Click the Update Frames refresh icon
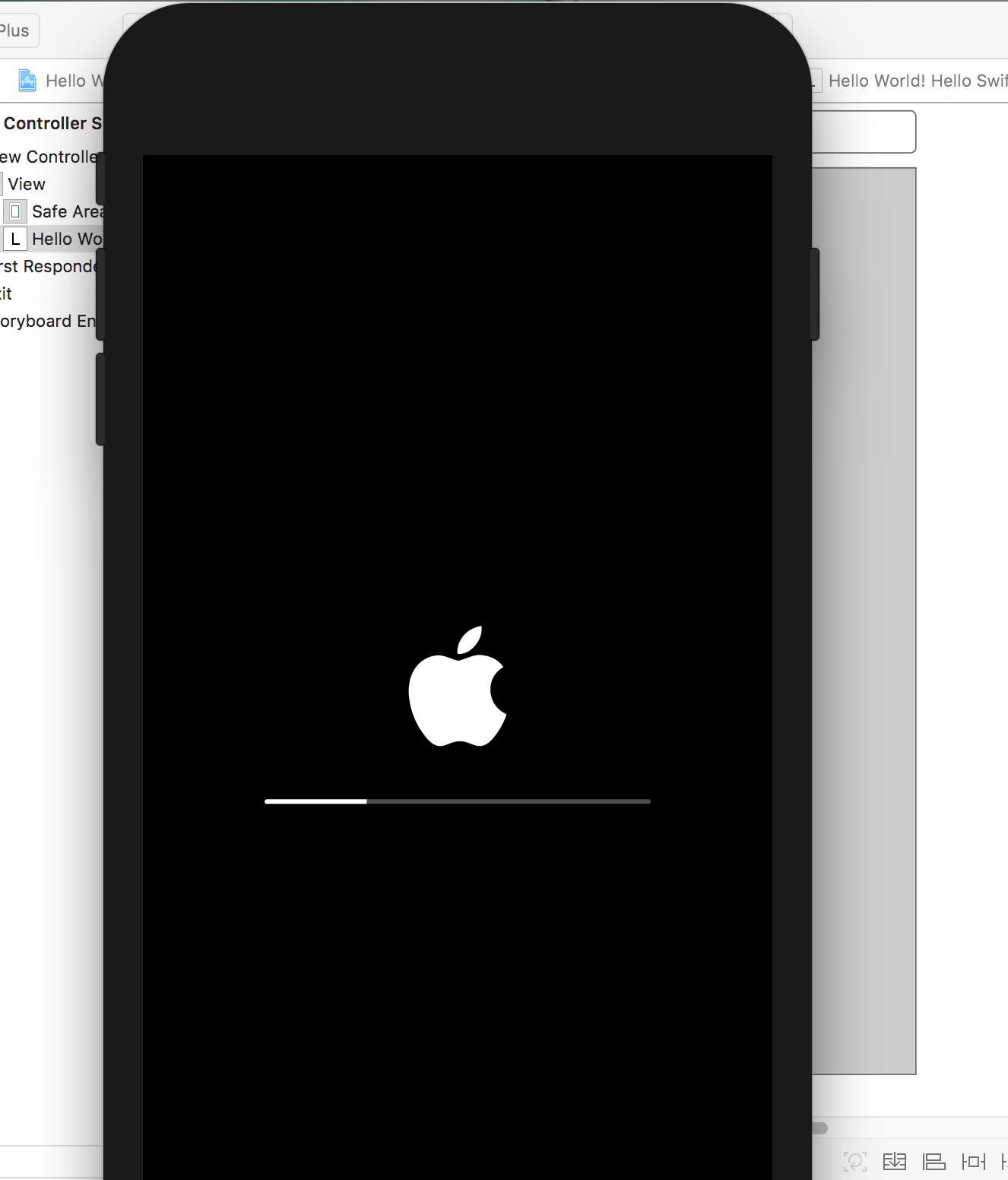The image size is (1008, 1180). point(856,1161)
